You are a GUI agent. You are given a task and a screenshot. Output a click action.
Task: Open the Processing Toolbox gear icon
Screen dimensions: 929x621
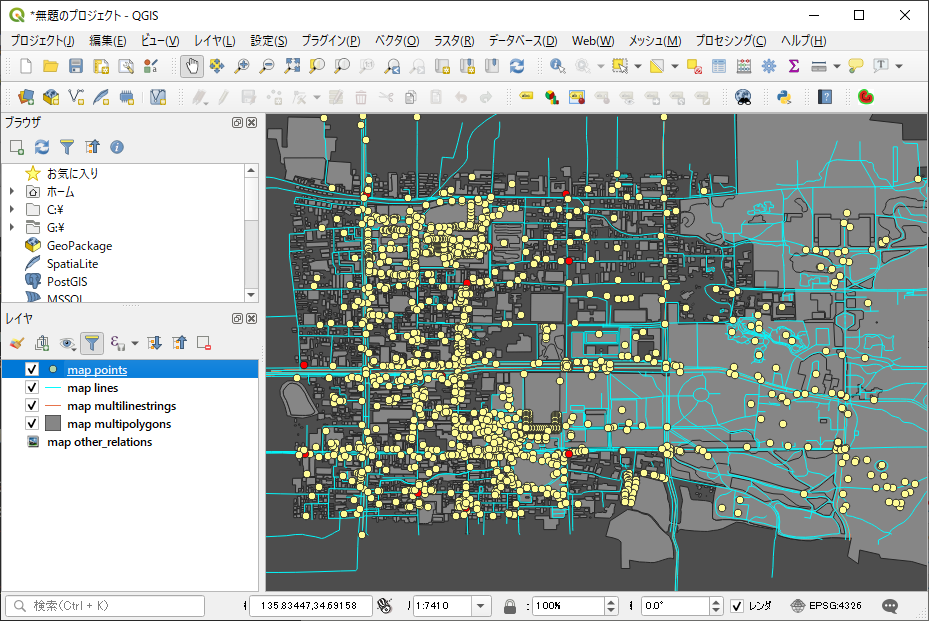point(769,66)
